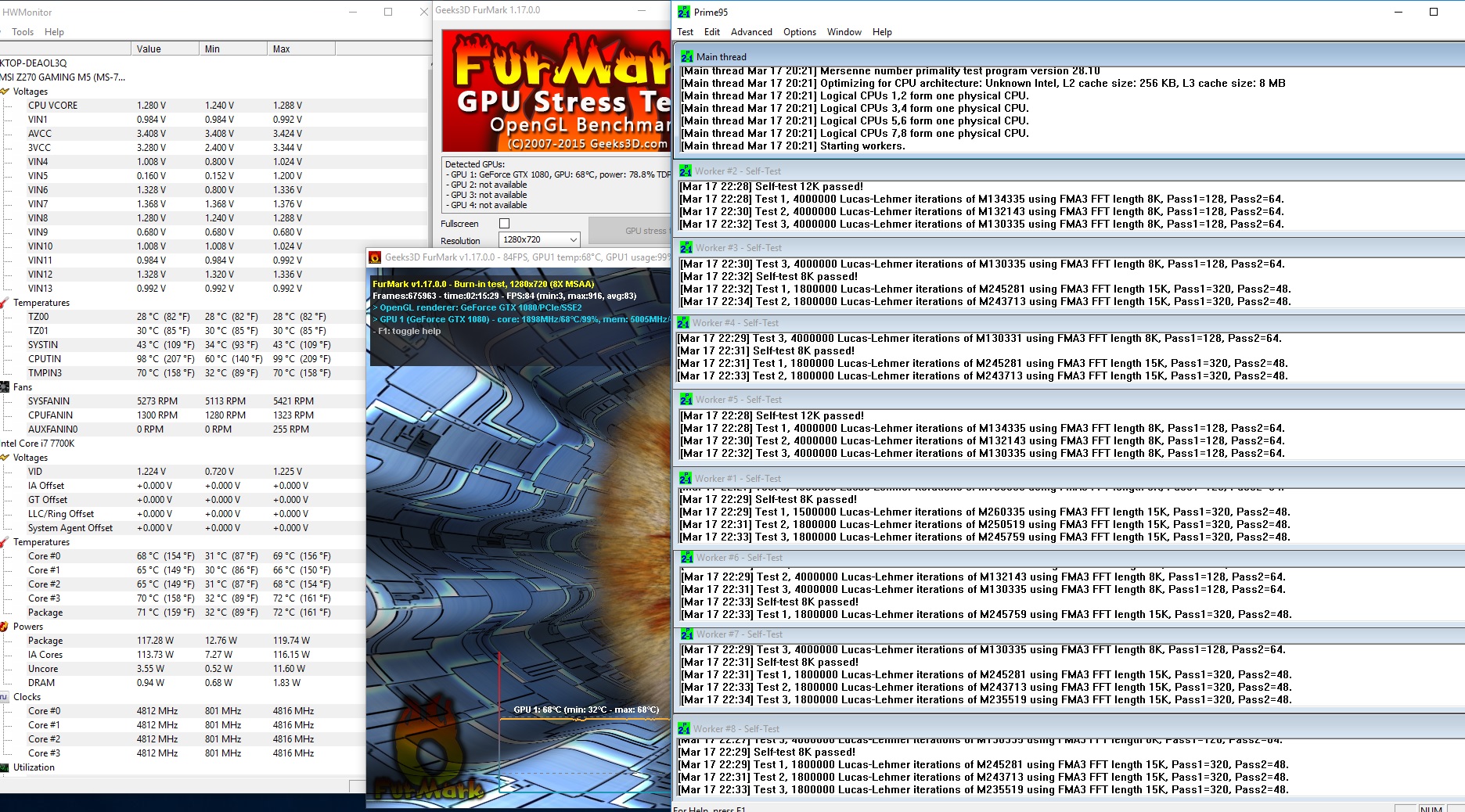1465x812 pixels.
Task: Open the Advanced menu in Prime95
Action: coord(751,32)
